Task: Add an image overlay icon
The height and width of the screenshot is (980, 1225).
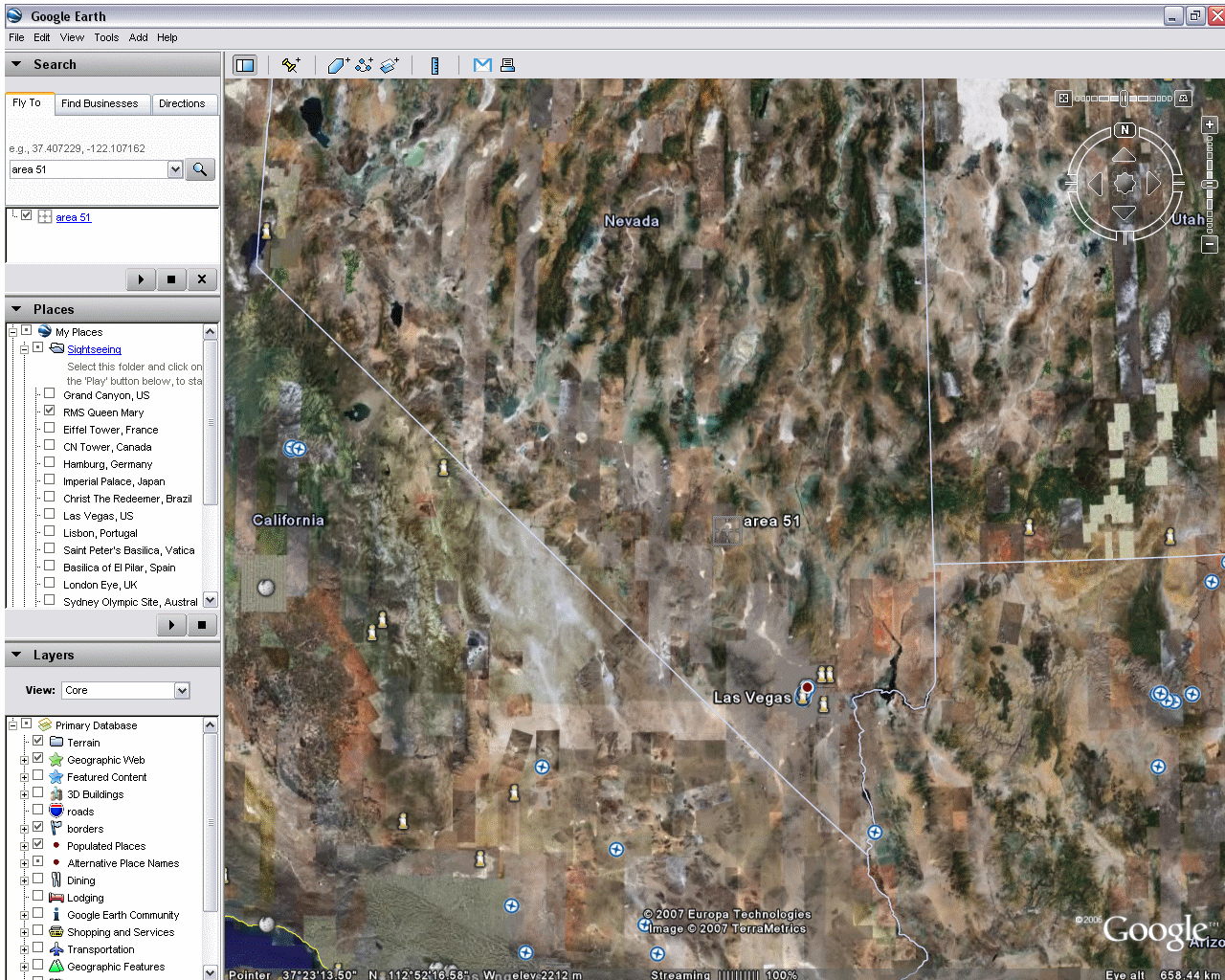Action: click(x=390, y=65)
